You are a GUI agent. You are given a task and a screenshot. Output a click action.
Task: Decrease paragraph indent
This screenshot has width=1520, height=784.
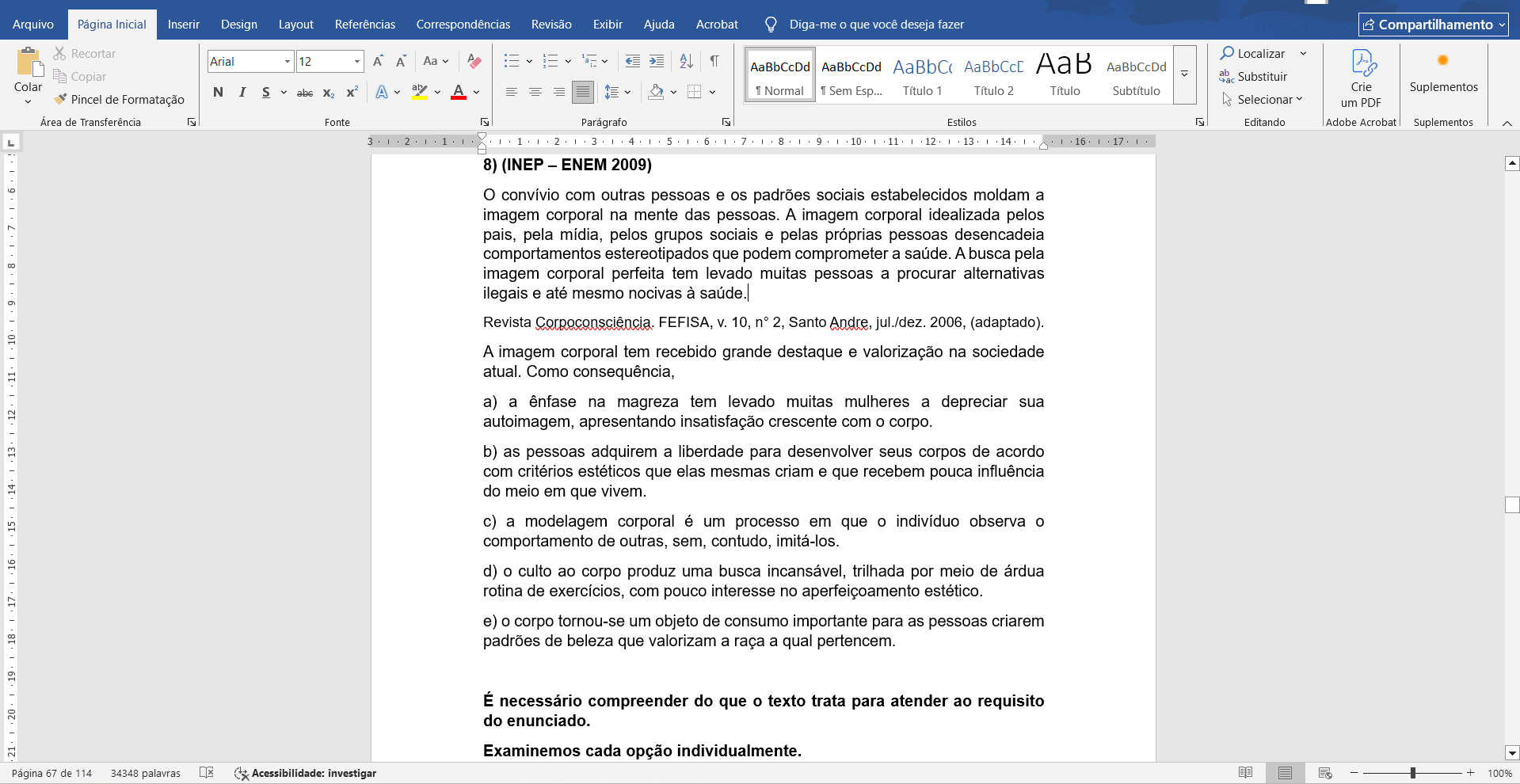[632, 61]
